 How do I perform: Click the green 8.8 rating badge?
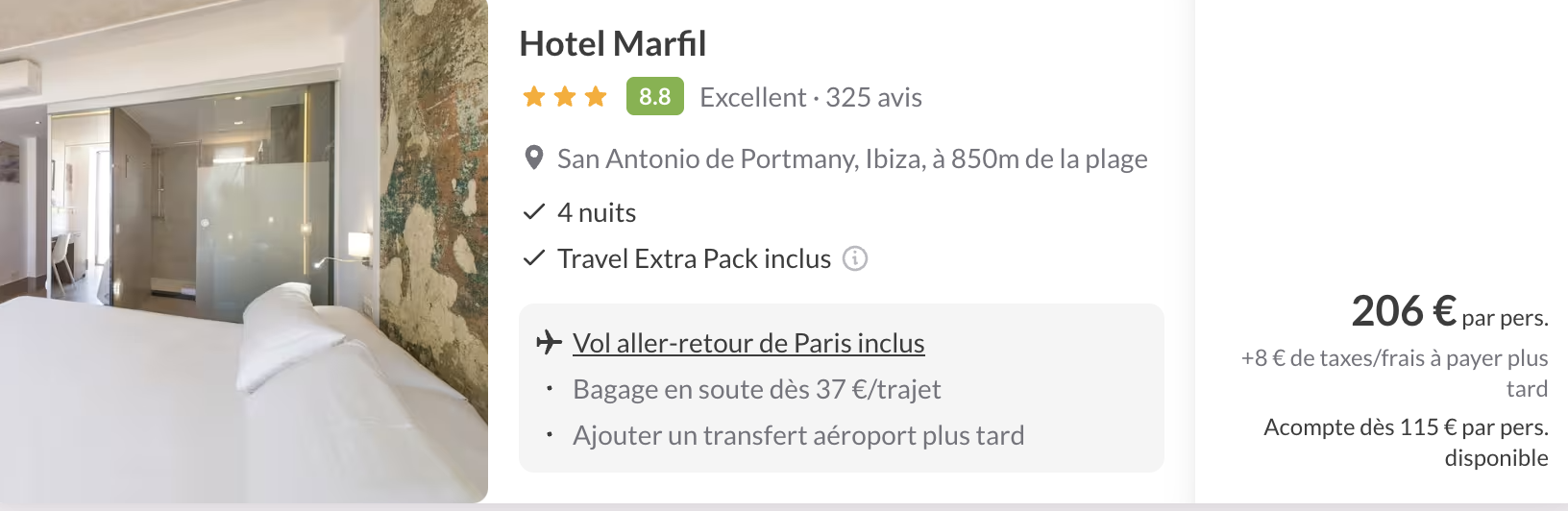tap(654, 96)
